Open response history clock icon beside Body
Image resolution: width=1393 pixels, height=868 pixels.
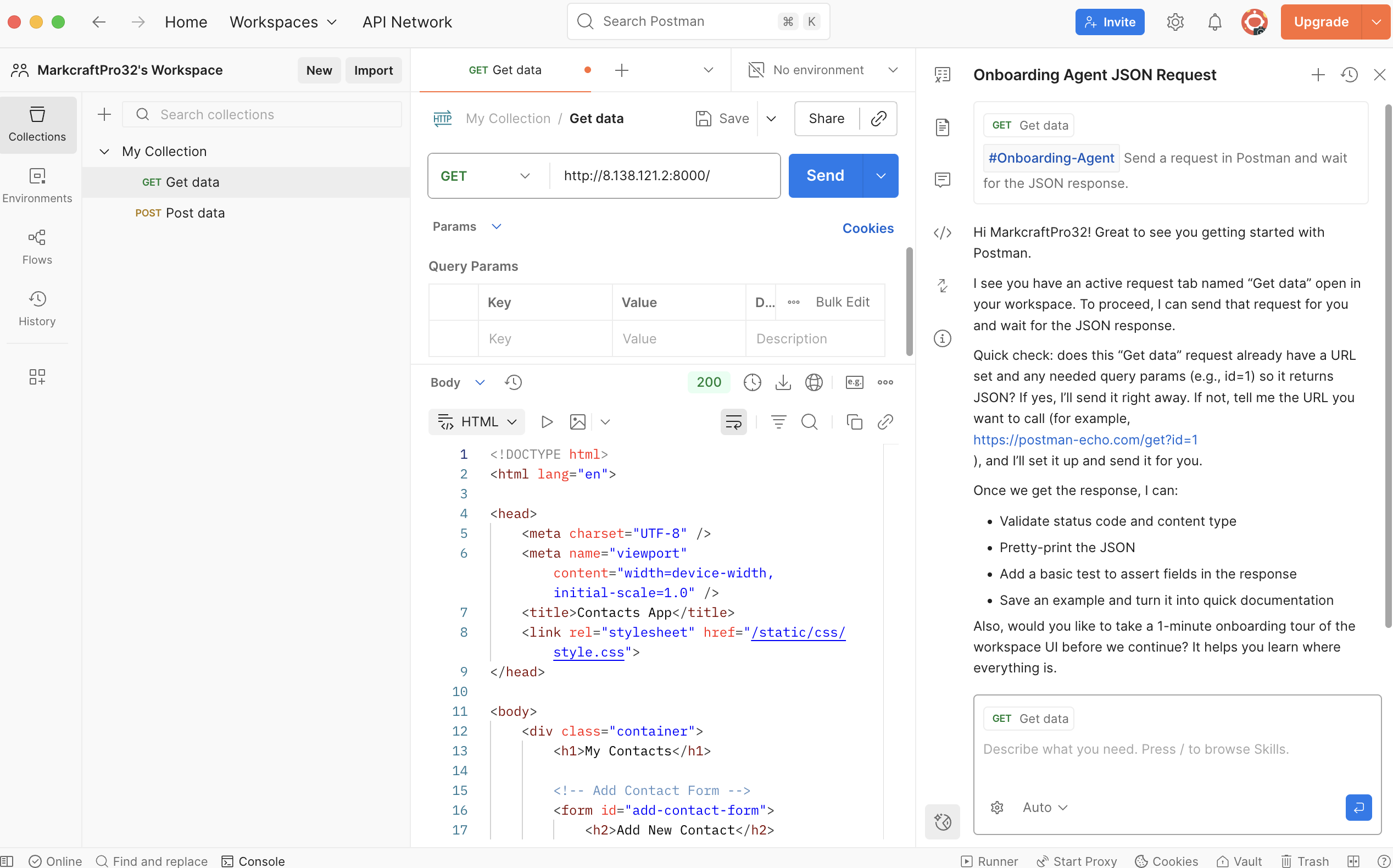pos(513,382)
